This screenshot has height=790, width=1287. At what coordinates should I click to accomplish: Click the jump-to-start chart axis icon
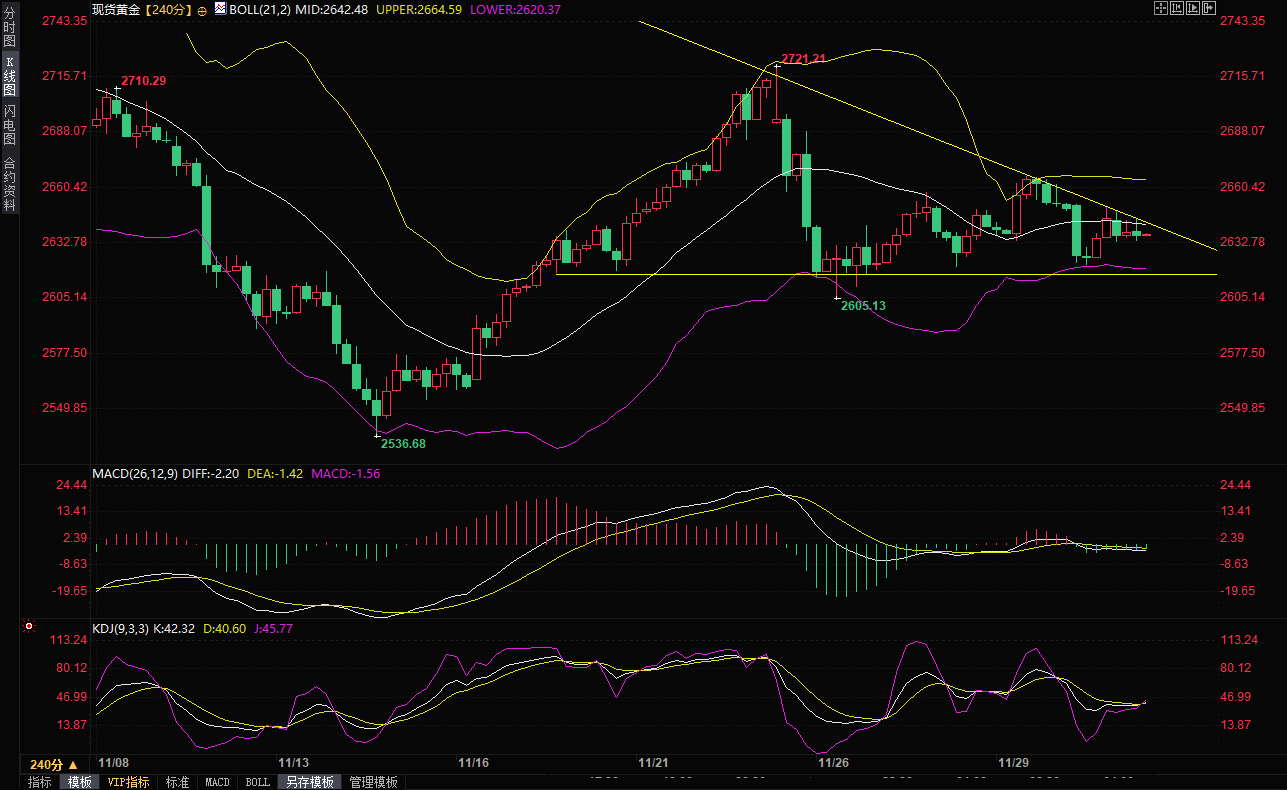point(1177,8)
